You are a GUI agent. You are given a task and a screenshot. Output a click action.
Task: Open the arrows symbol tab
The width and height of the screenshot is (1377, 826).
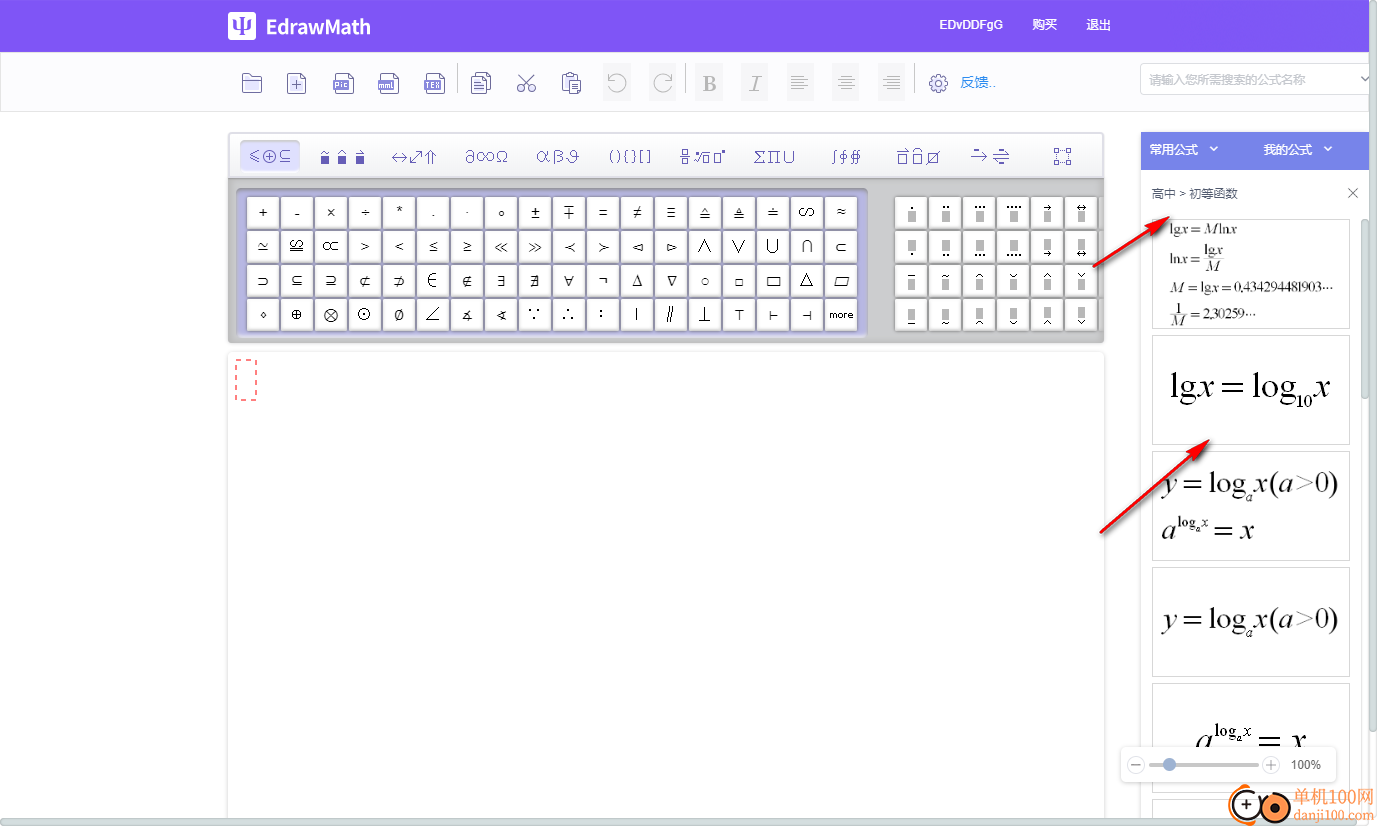(x=414, y=156)
